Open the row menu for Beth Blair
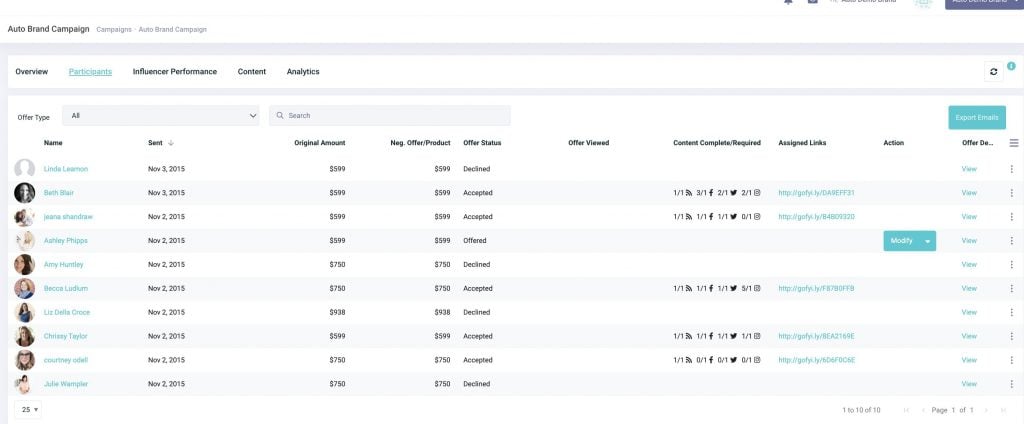This screenshot has height=424, width=1024. [1011, 193]
